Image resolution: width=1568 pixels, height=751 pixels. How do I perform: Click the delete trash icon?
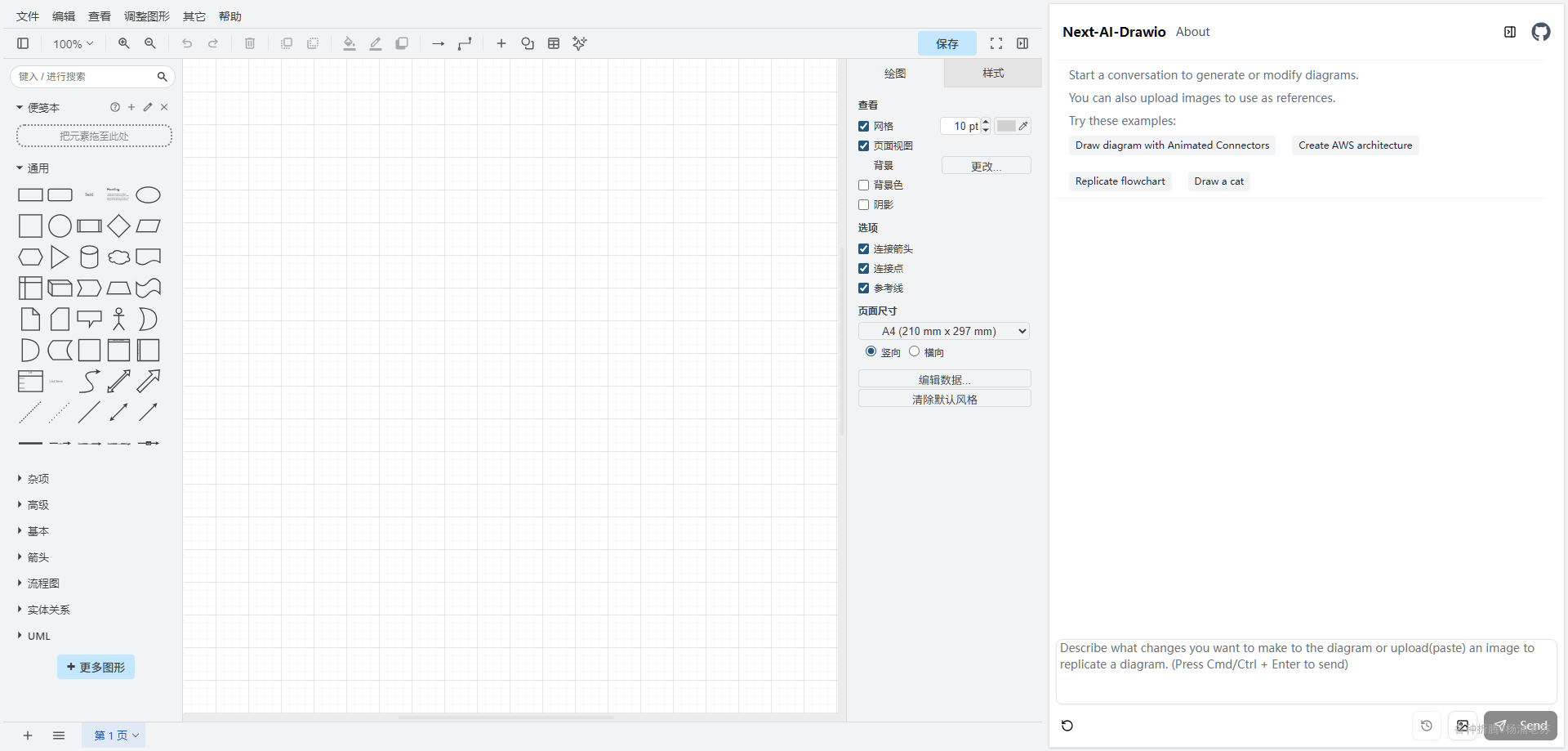(x=250, y=43)
